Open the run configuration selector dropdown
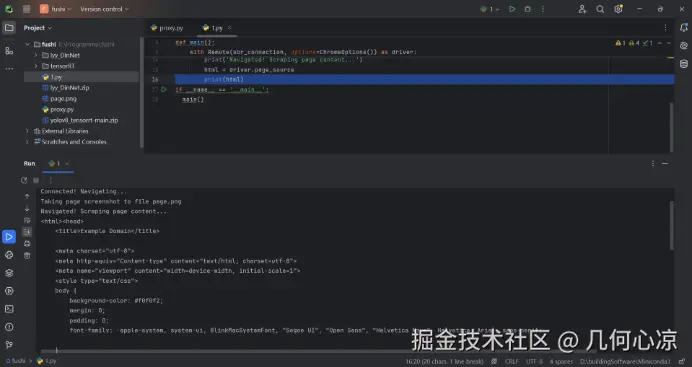 (x=490, y=9)
